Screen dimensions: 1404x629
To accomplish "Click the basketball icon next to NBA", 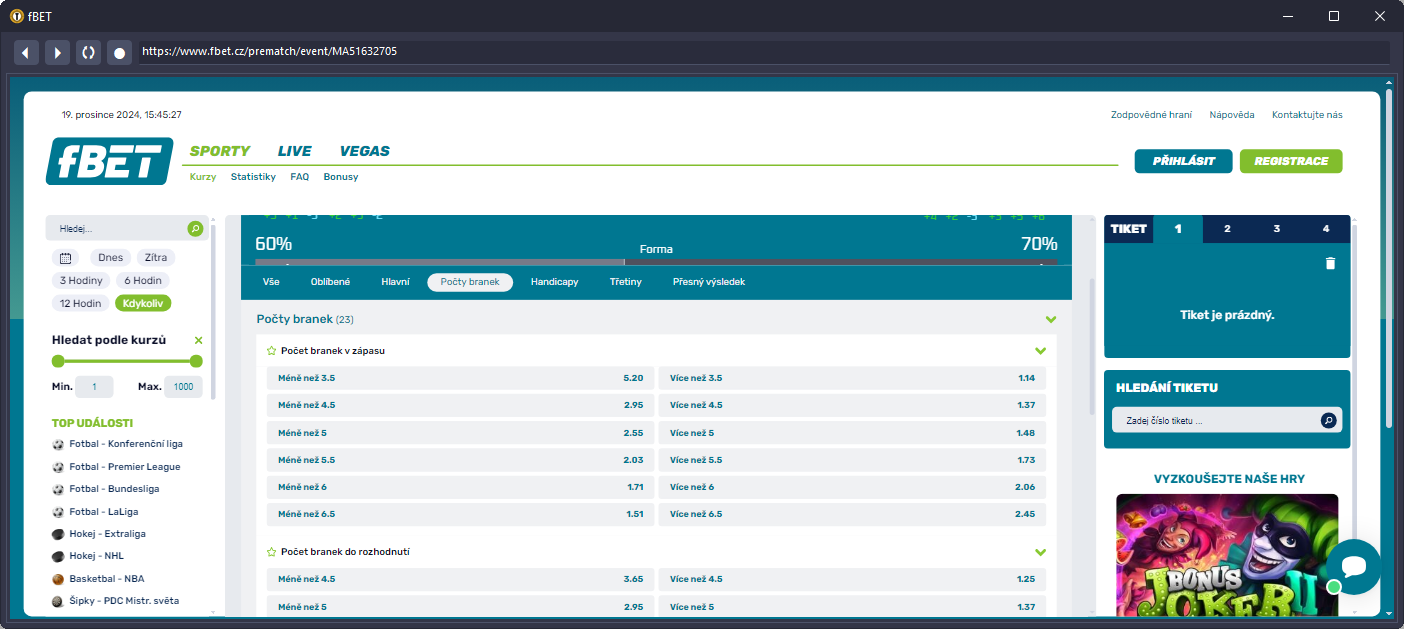I will point(58,579).
